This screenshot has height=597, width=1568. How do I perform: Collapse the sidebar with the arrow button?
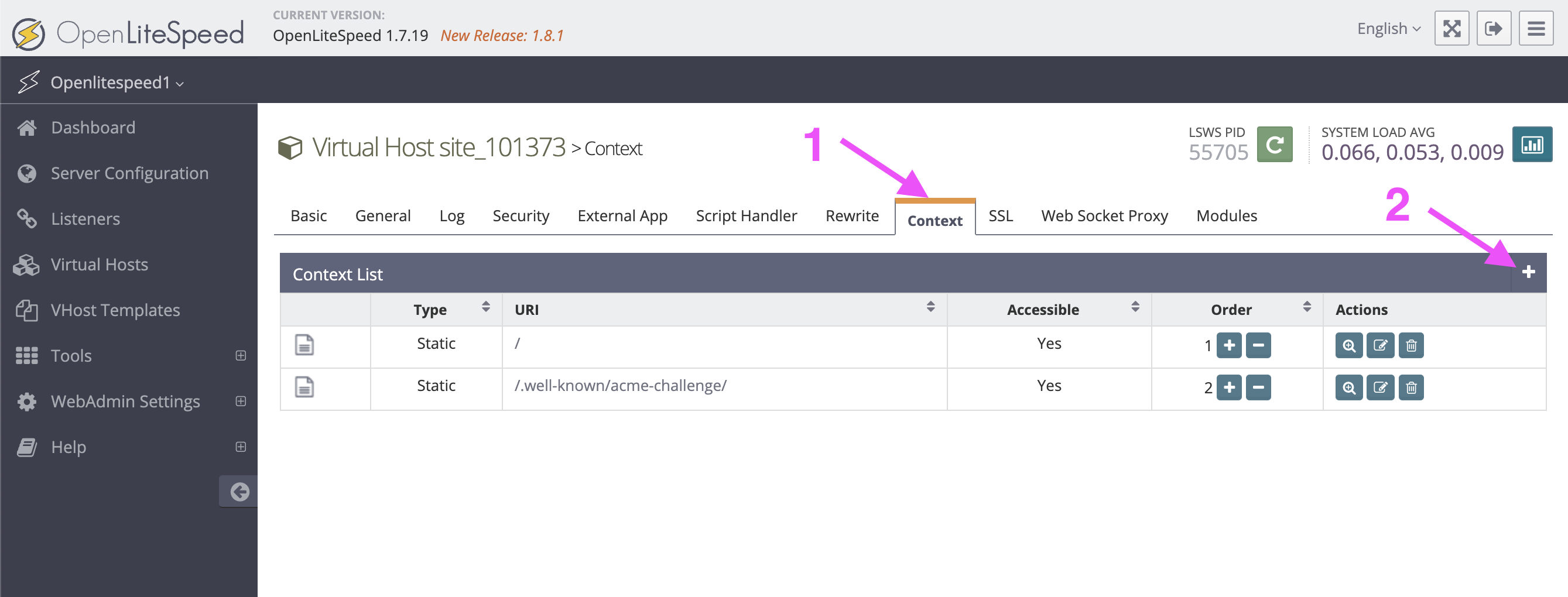(239, 491)
